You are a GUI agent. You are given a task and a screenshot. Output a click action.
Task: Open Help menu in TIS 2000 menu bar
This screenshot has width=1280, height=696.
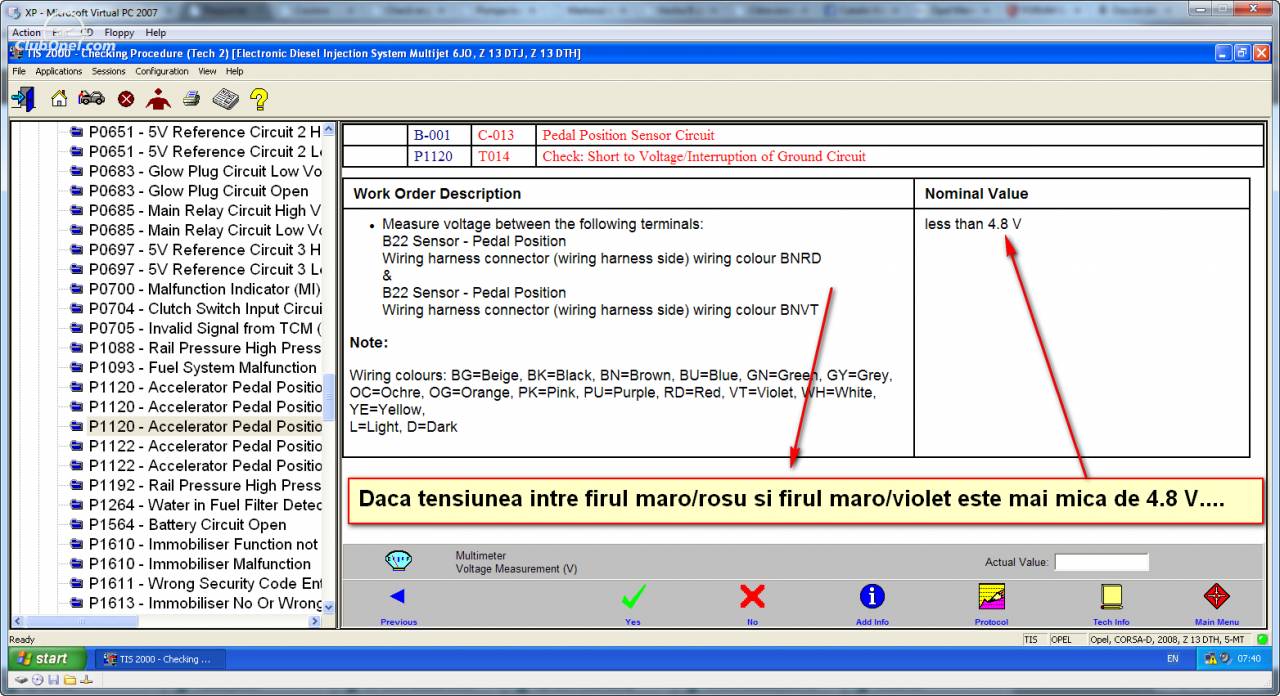click(x=235, y=71)
